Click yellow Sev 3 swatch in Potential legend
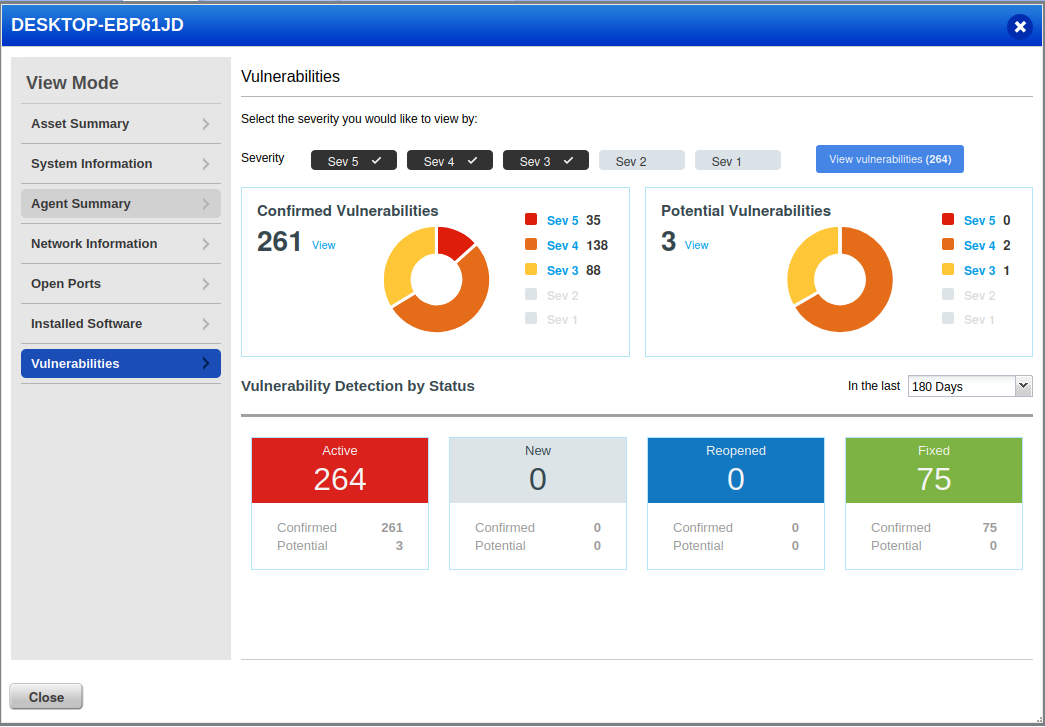1045x727 pixels. coord(948,269)
